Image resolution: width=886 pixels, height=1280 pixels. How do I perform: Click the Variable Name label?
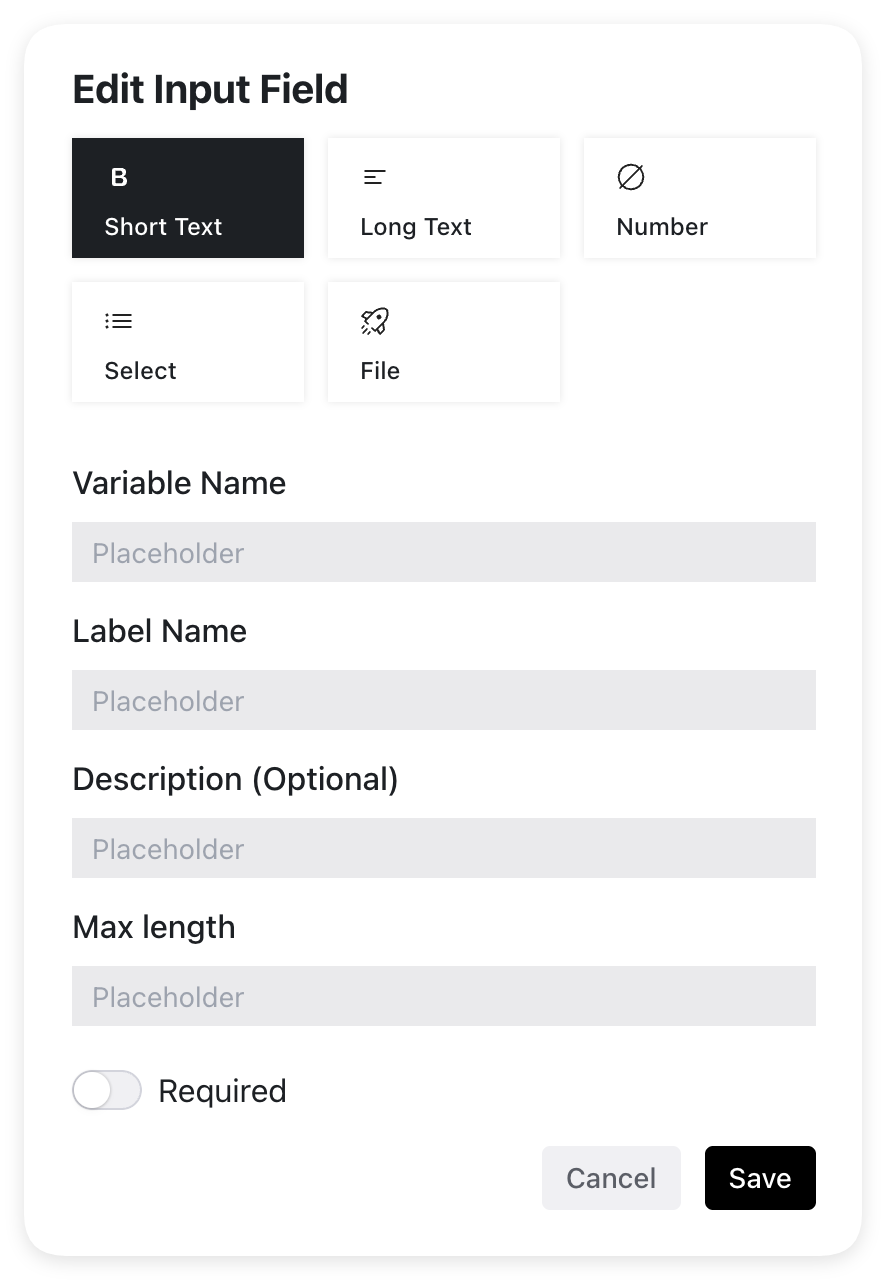point(179,483)
